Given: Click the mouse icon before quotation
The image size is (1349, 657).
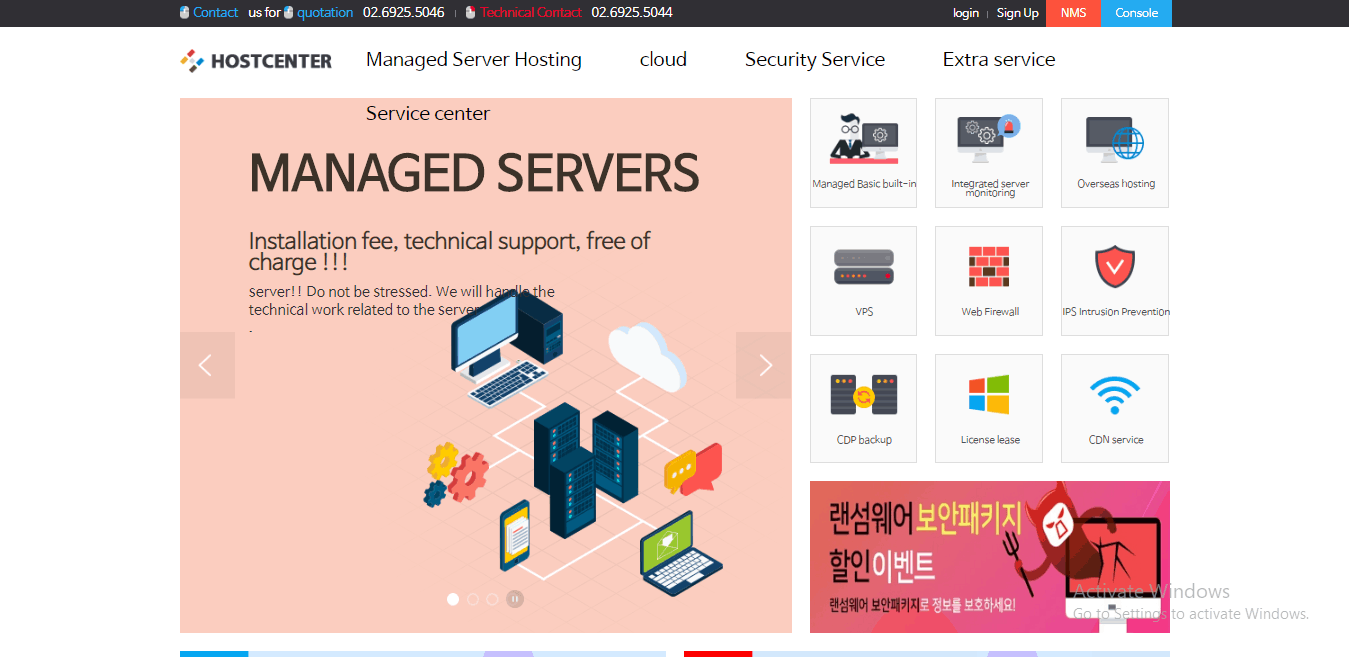Looking at the screenshot, I should [289, 13].
